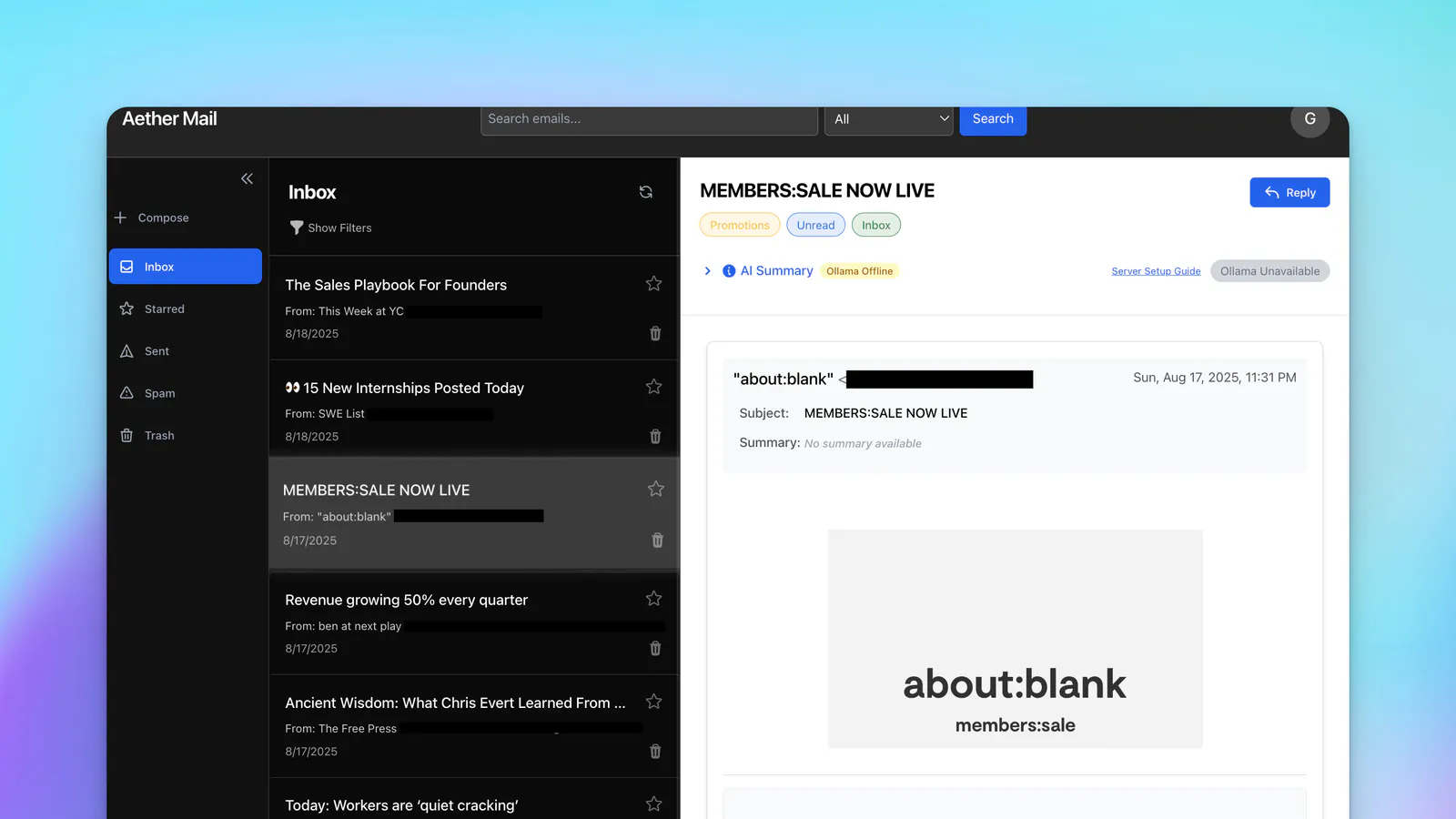Click the Ollama Offline status badge

click(859, 271)
